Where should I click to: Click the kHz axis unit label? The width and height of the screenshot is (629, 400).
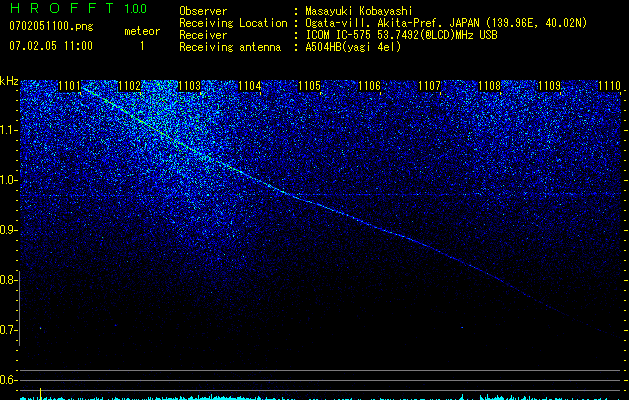pos(9,81)
